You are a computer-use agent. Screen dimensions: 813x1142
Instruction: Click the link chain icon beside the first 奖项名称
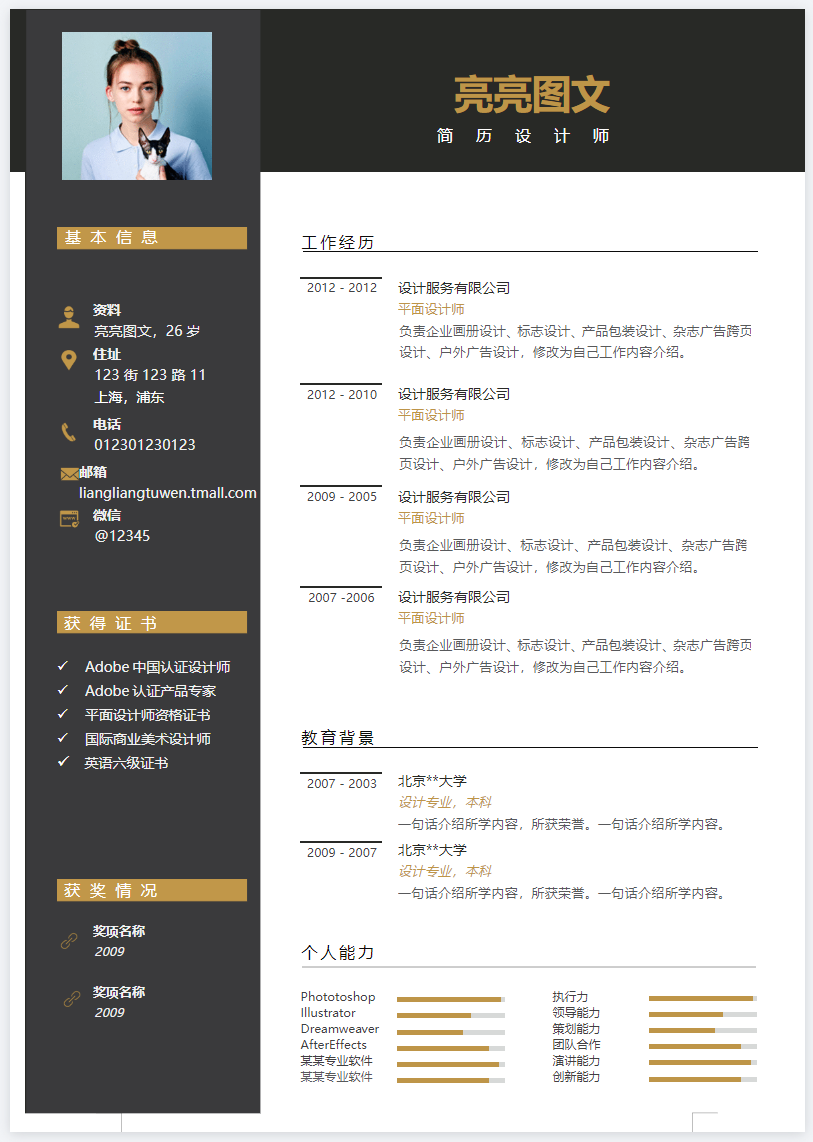pyautogui.click(x=69, y=940)
